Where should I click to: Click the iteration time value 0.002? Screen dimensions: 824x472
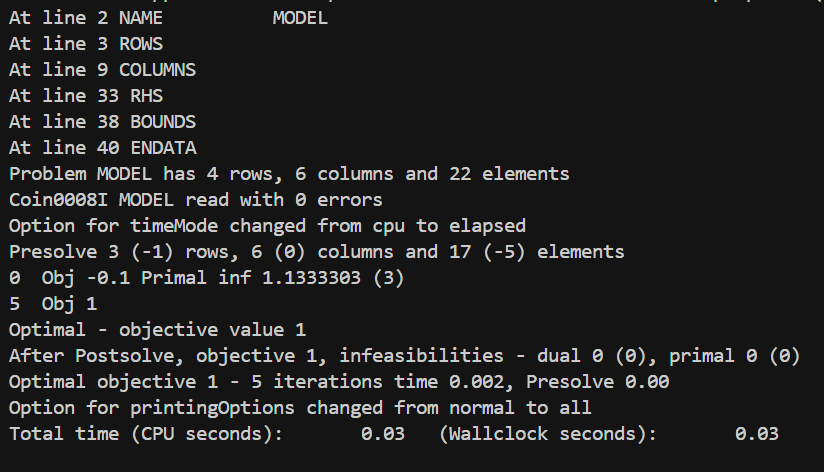tap(488, 382)
